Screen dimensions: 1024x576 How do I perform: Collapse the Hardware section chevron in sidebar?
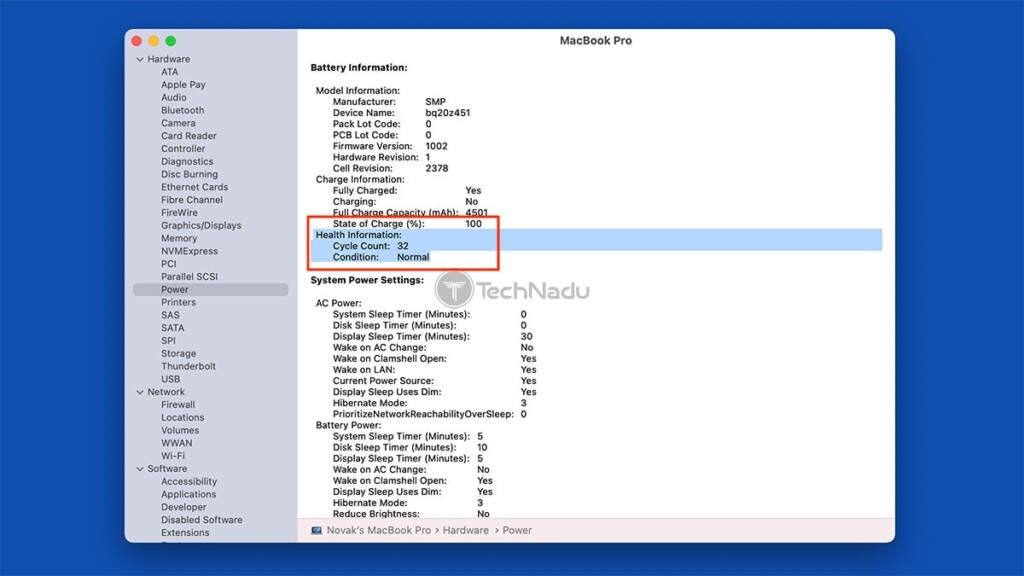140,59
